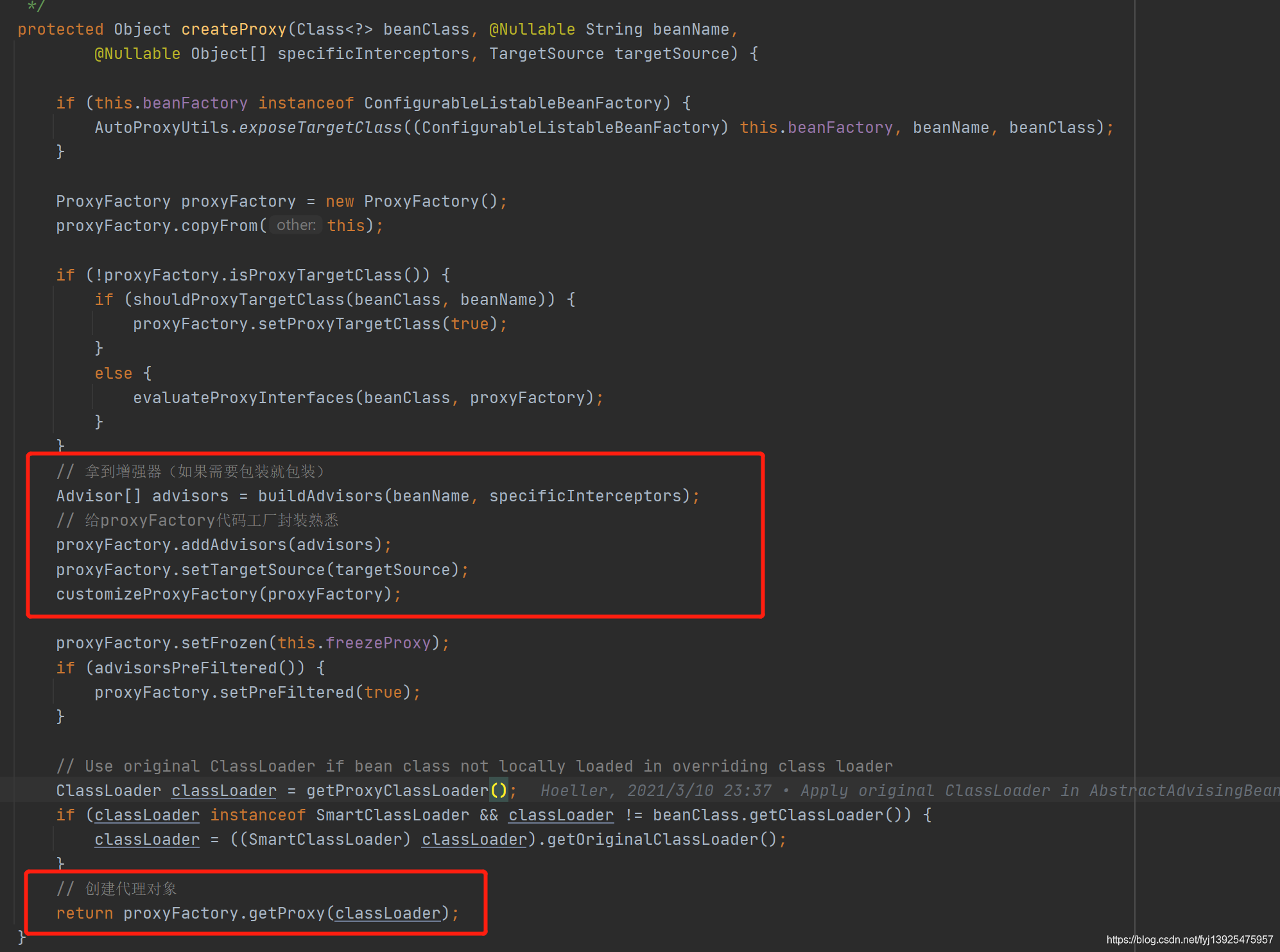Click the isProxyTargetClass method call
Image resolution: width=1280 pixels, height=952 pixels.
[x=315, y=275]
